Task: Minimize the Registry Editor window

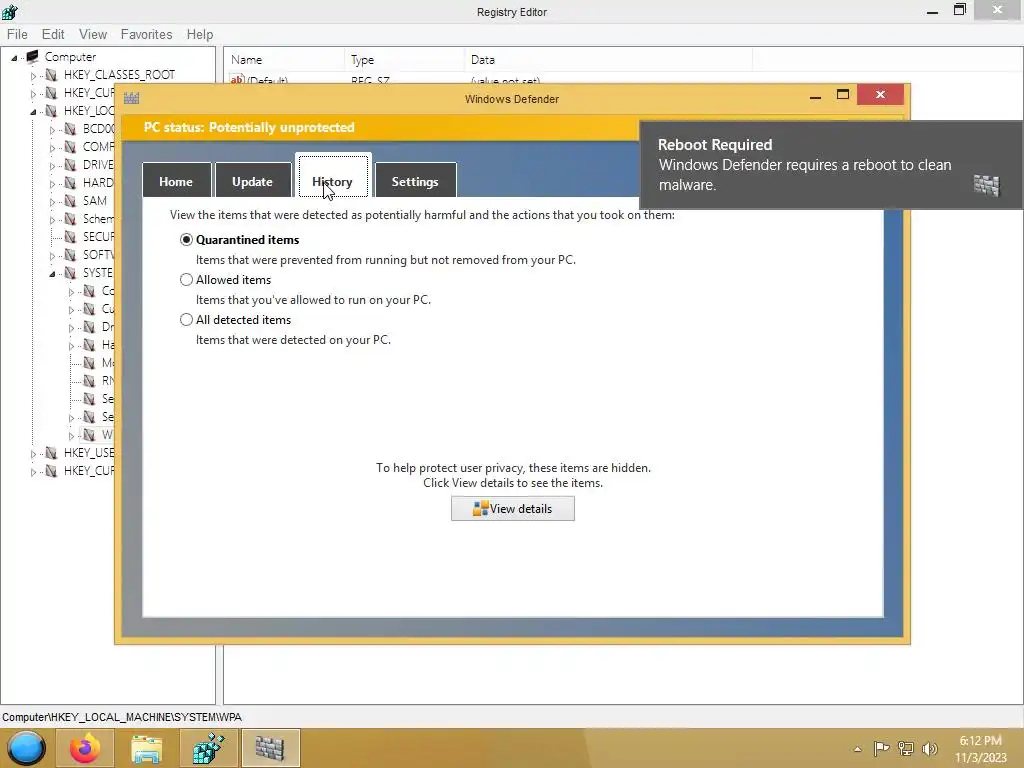Action: [x=933, y=10]
